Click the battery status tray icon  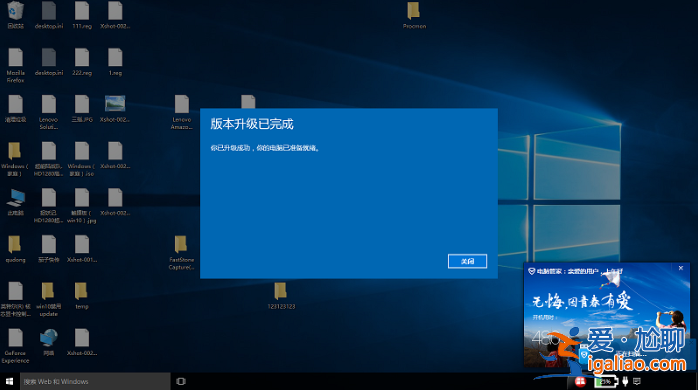click(x=606, y=382)
